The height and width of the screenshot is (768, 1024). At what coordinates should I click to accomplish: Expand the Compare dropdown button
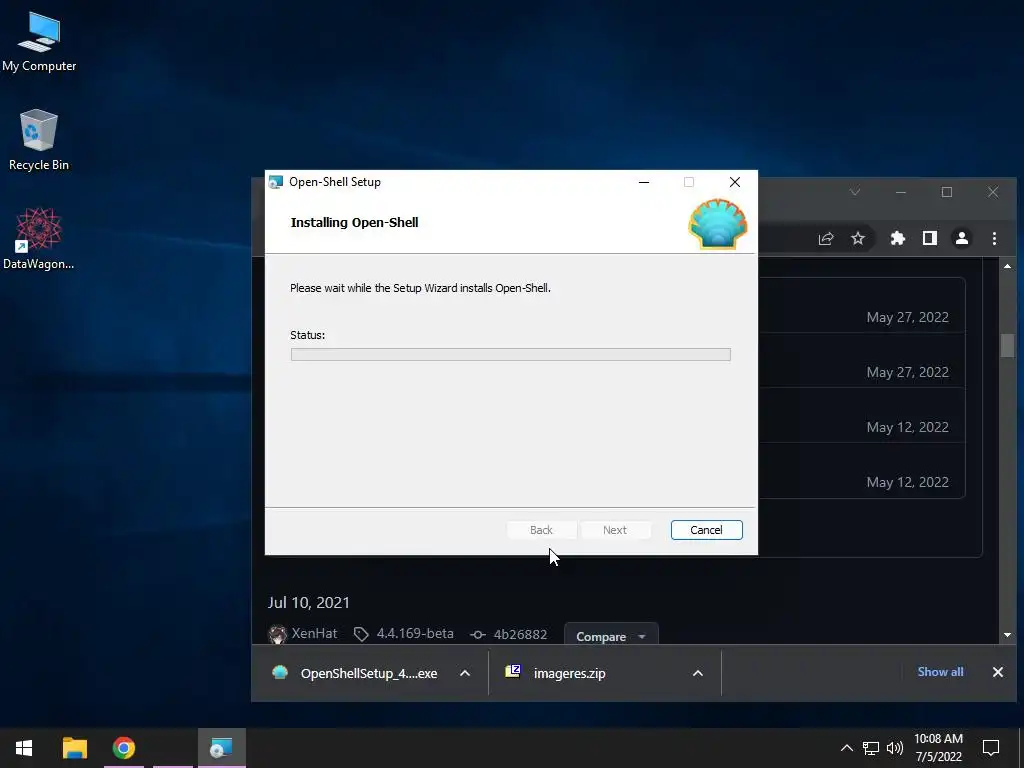(x=611, y=636)
